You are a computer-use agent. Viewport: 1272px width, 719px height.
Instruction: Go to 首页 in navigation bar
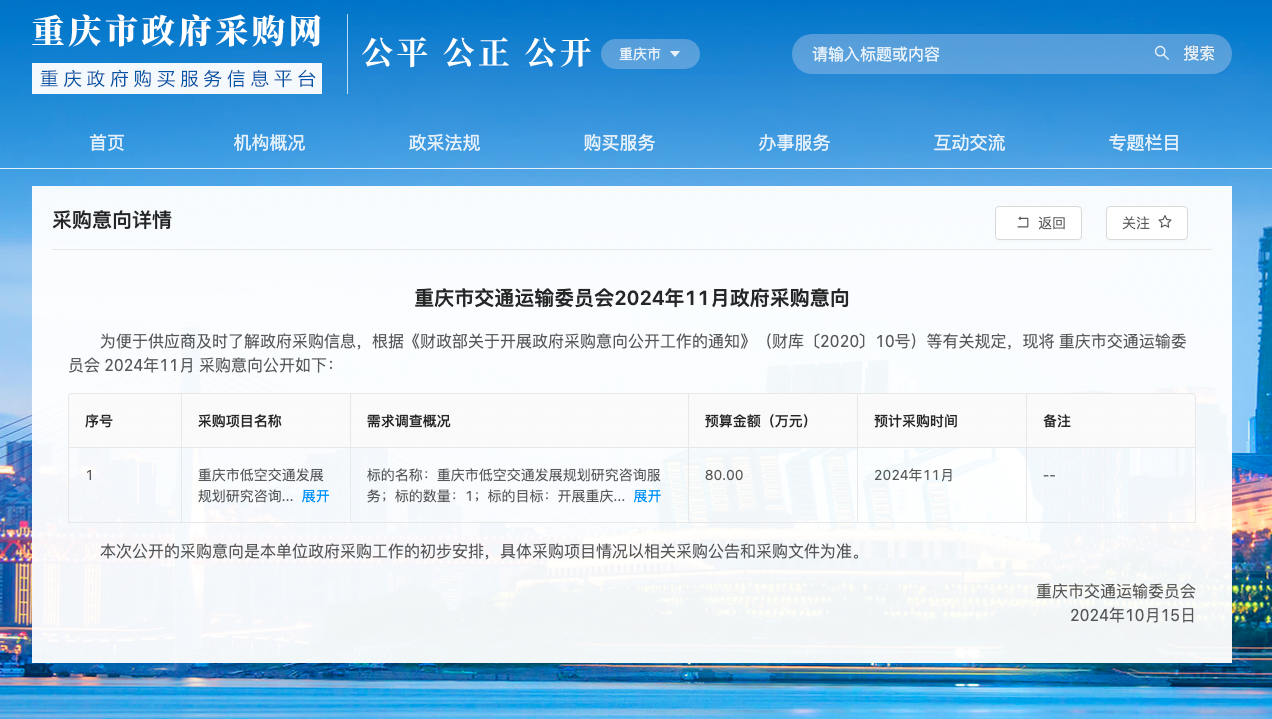[x=107, y=143]
